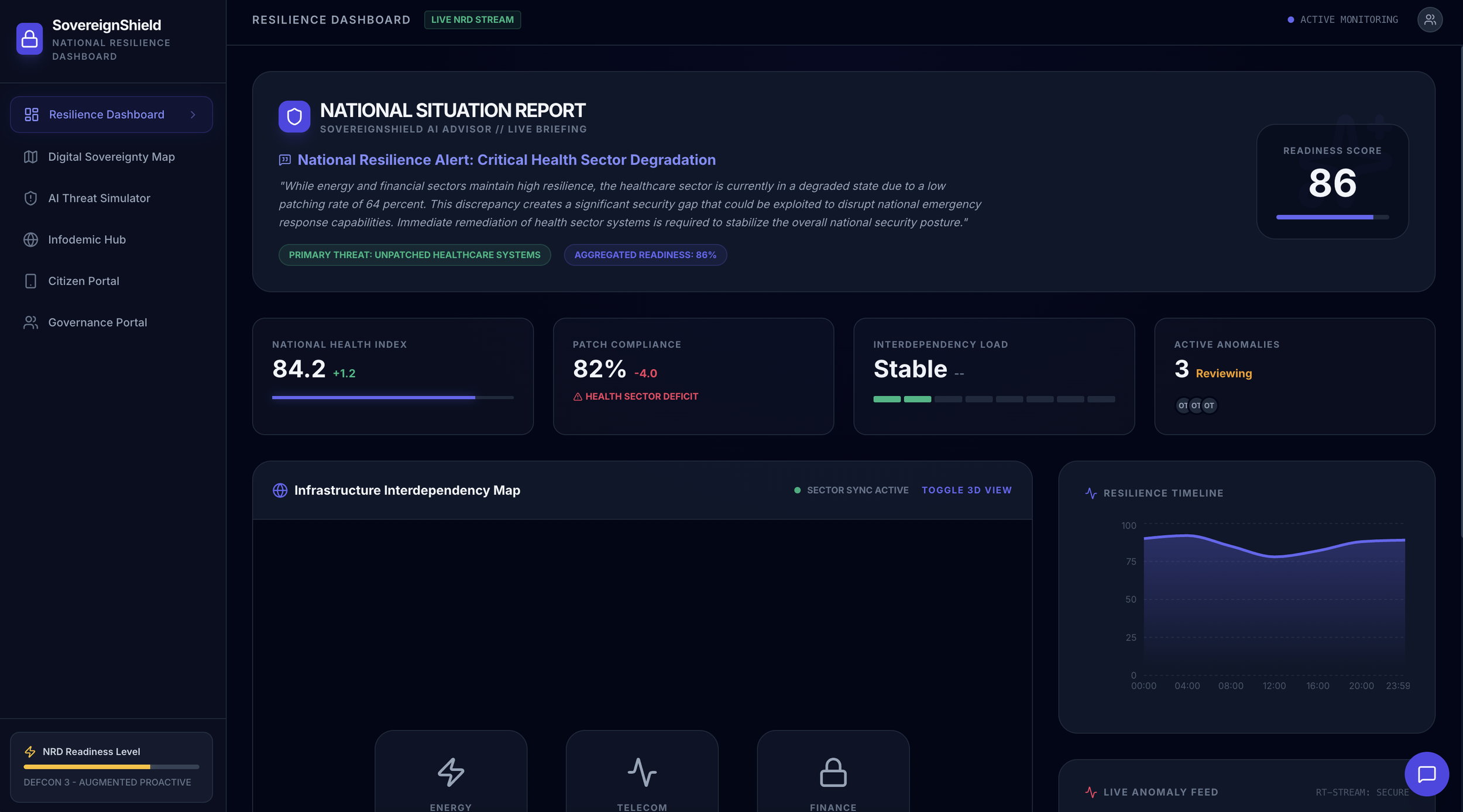Click the Live NRD Stream badge
1463x812 pixels.
click(x=472, y=20)
